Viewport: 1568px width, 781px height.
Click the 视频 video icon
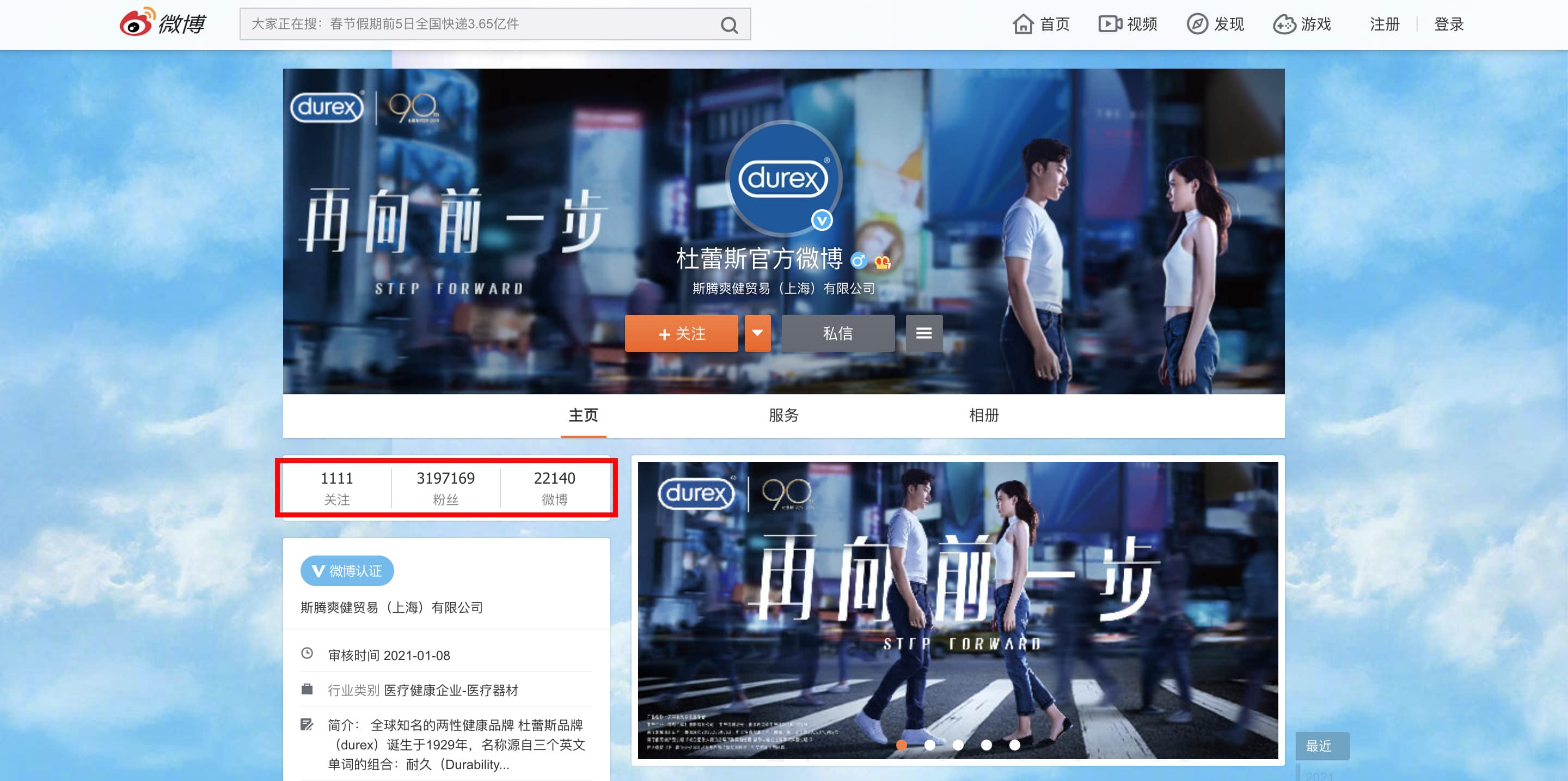pyautogui.click(x=1110, y=25)
